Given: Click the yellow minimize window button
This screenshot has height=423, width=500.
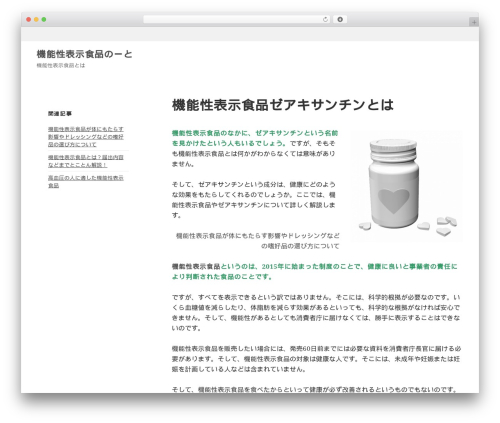Looking at the screenshot, I should (36, 19).
